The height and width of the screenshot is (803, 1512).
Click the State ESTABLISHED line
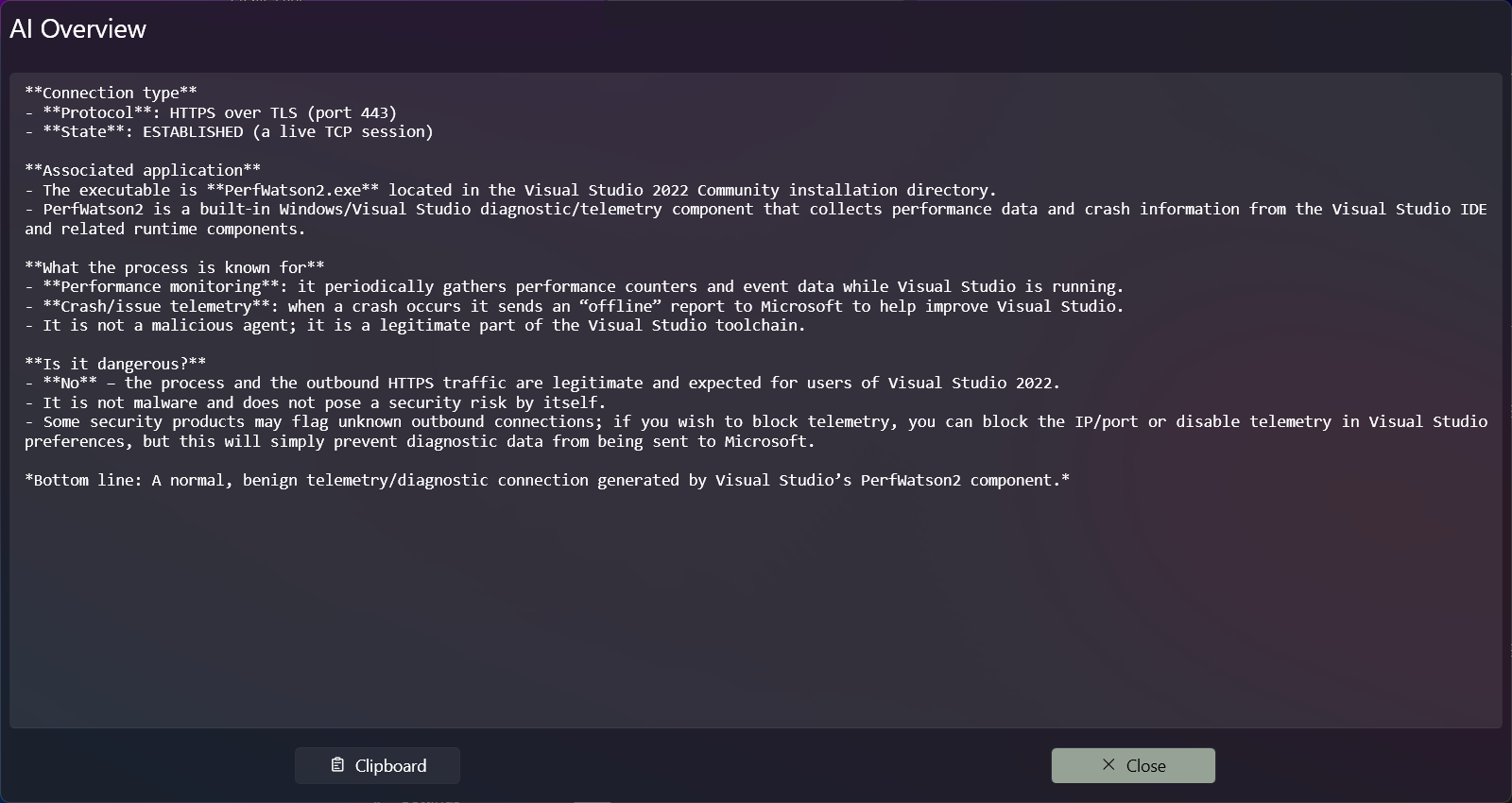[x=229, y=131]
